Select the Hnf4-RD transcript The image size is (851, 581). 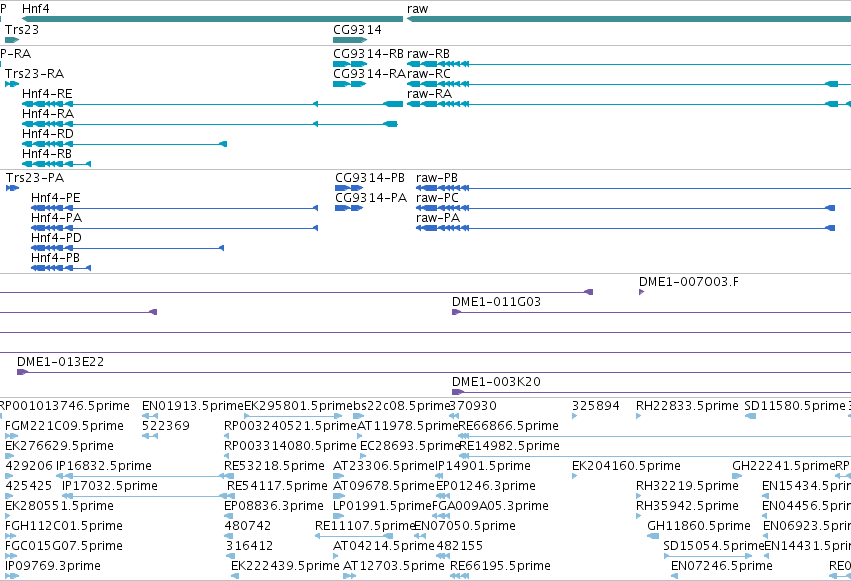click(124, 144)
